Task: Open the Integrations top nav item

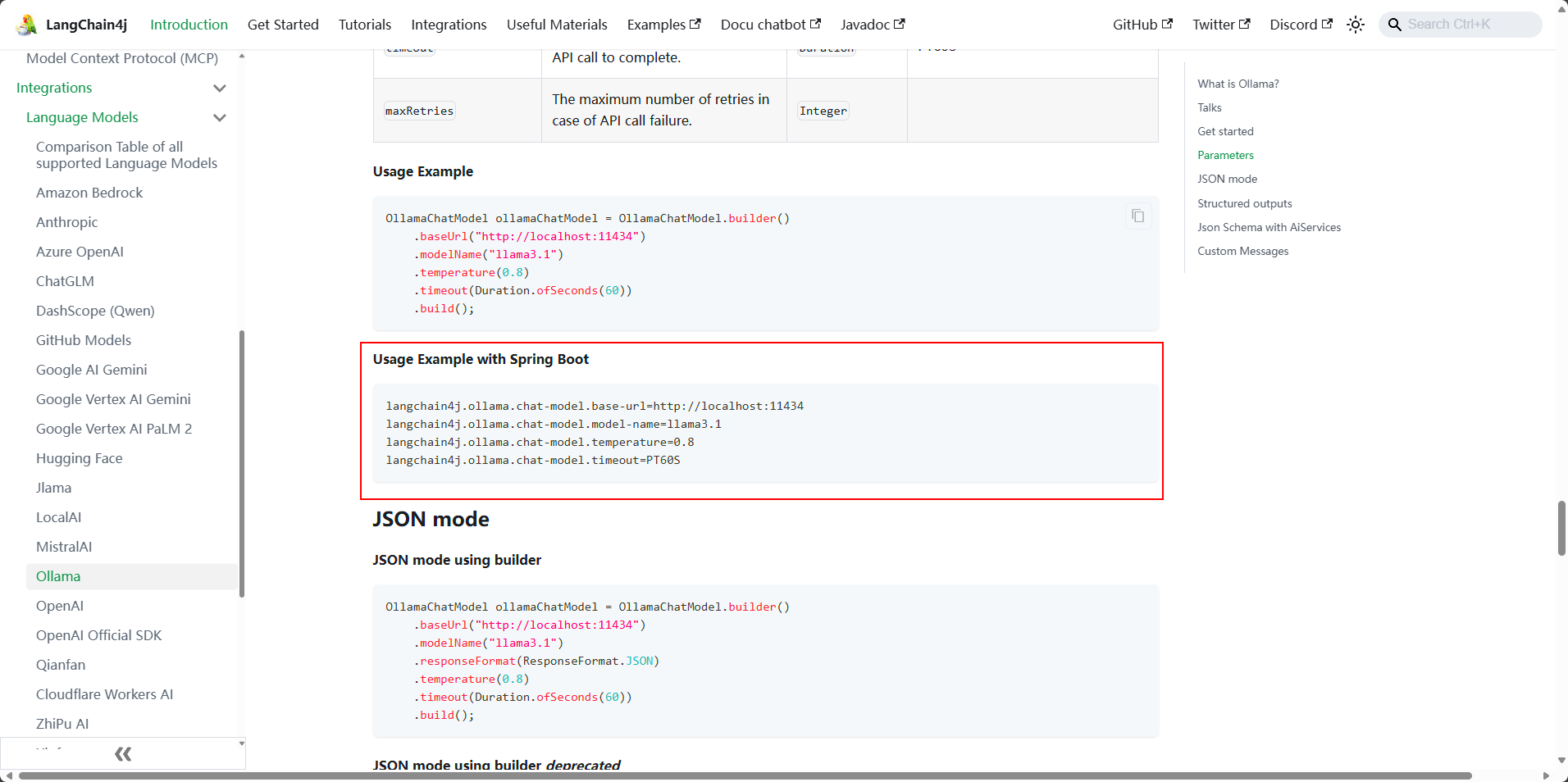Action: point(449,25)
